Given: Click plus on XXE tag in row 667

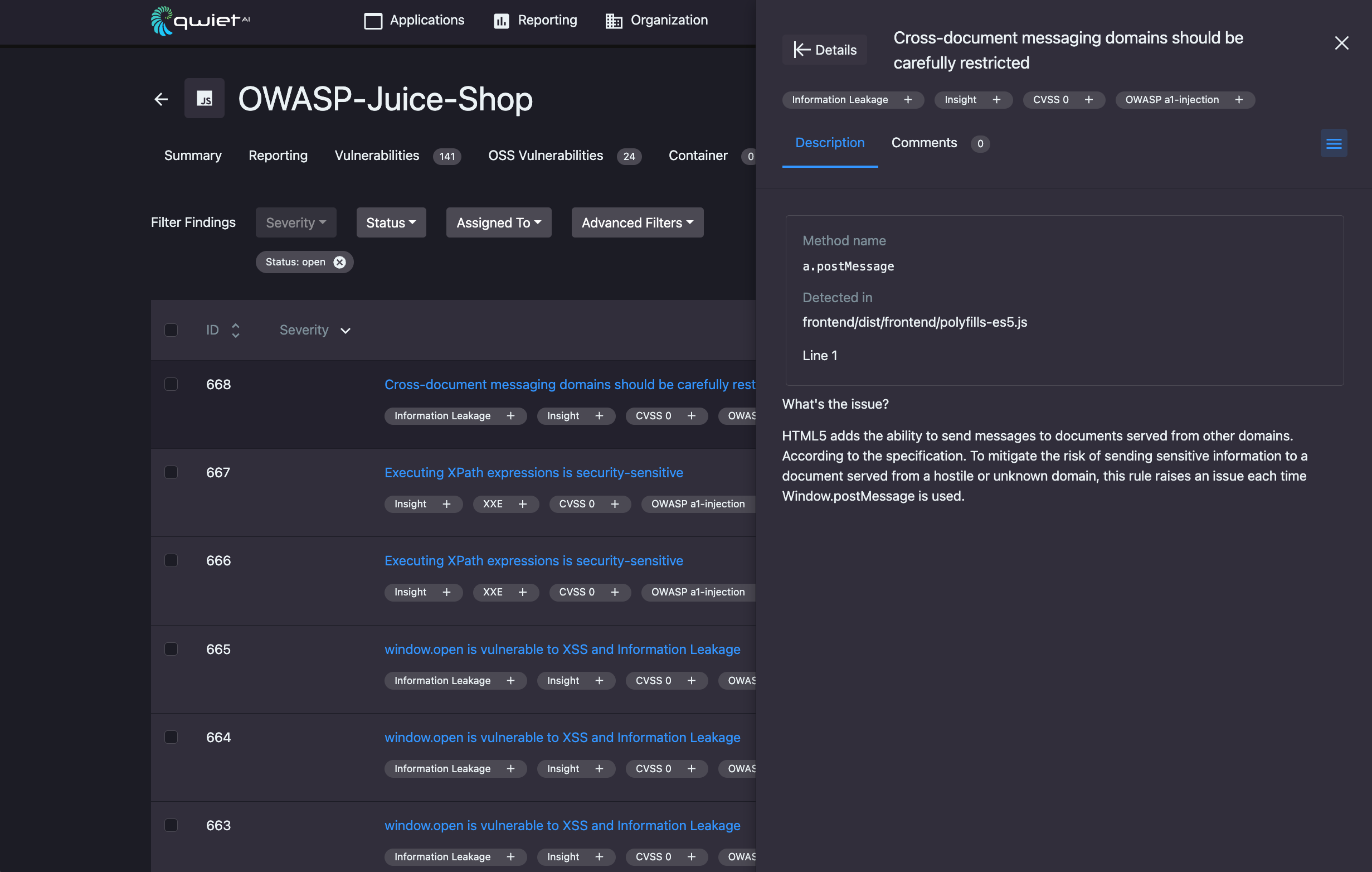Looking at the screenshot, I should (x=523, y=504).
